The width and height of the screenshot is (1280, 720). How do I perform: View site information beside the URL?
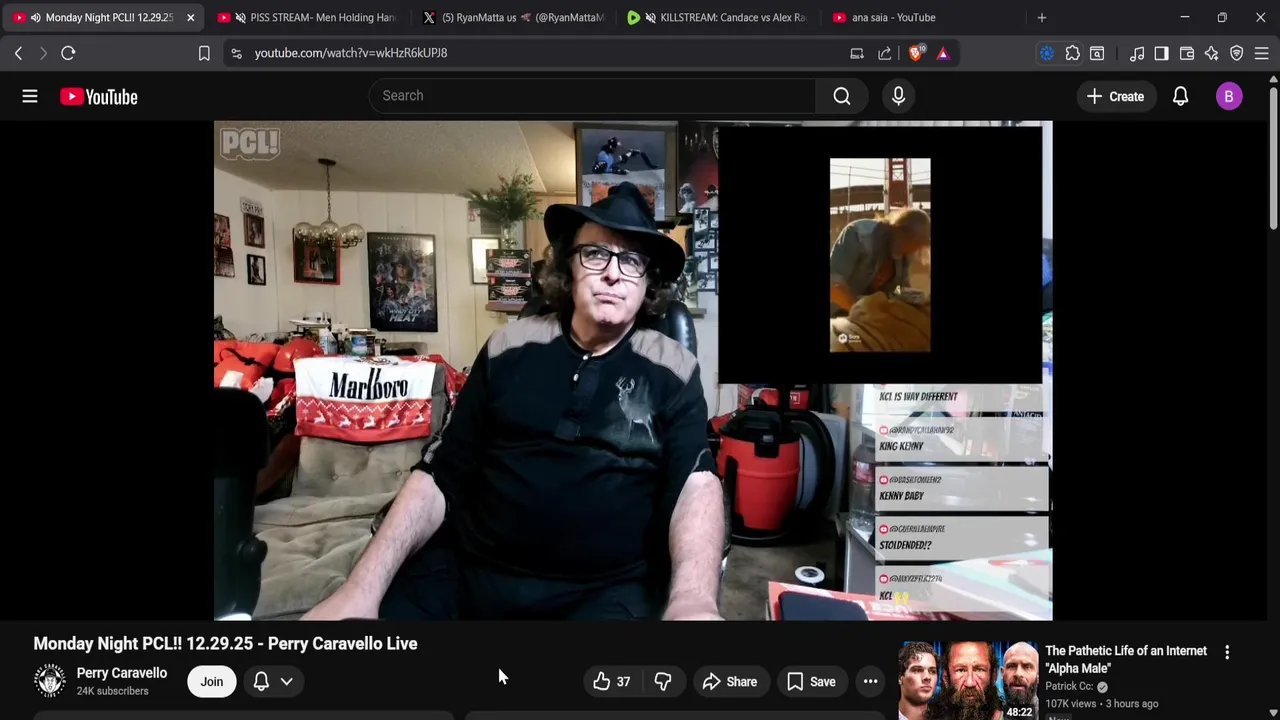[x=236, y=53]
